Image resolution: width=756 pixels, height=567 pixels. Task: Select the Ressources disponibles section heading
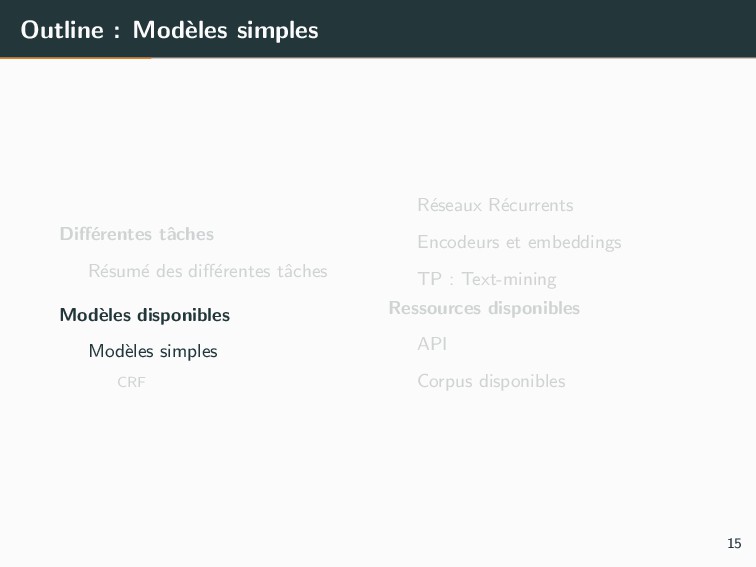[x=484, y=309]
